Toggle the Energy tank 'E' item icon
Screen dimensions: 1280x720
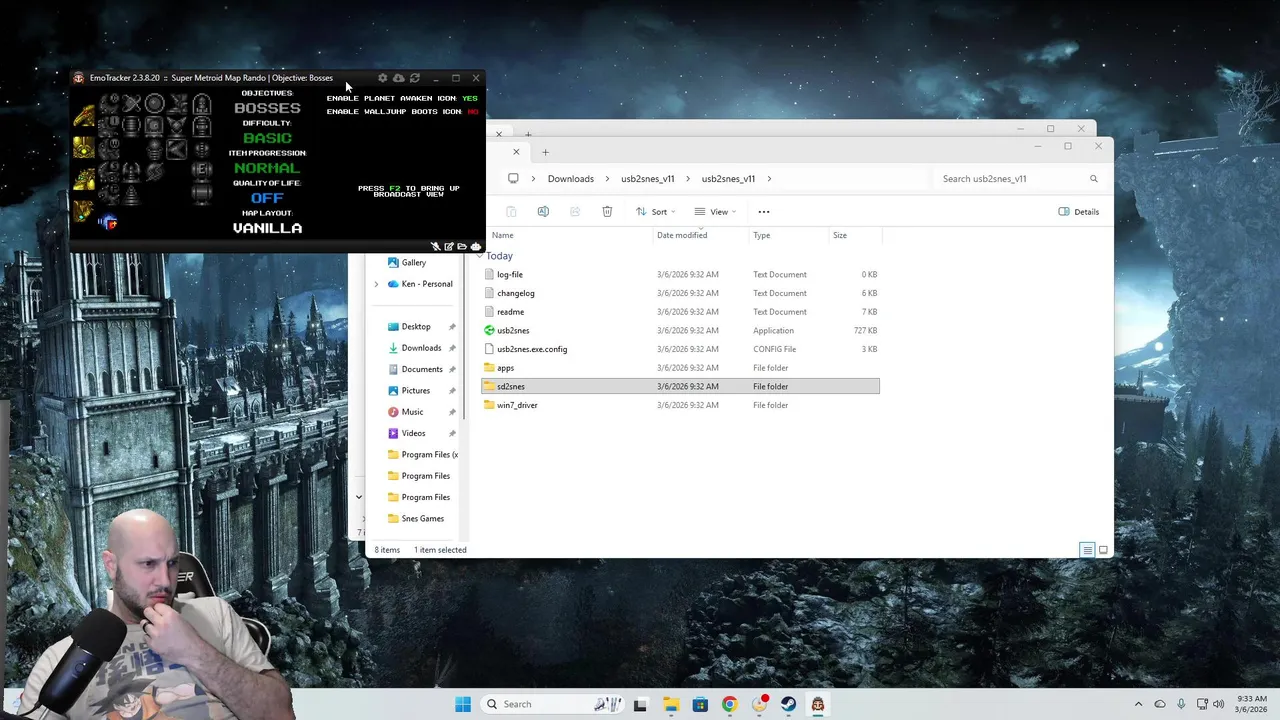click(202, 171)
